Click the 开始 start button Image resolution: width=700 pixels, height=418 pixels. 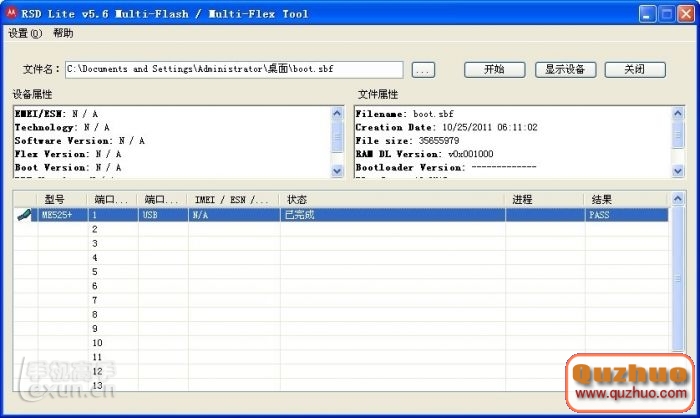coord(494,70)
